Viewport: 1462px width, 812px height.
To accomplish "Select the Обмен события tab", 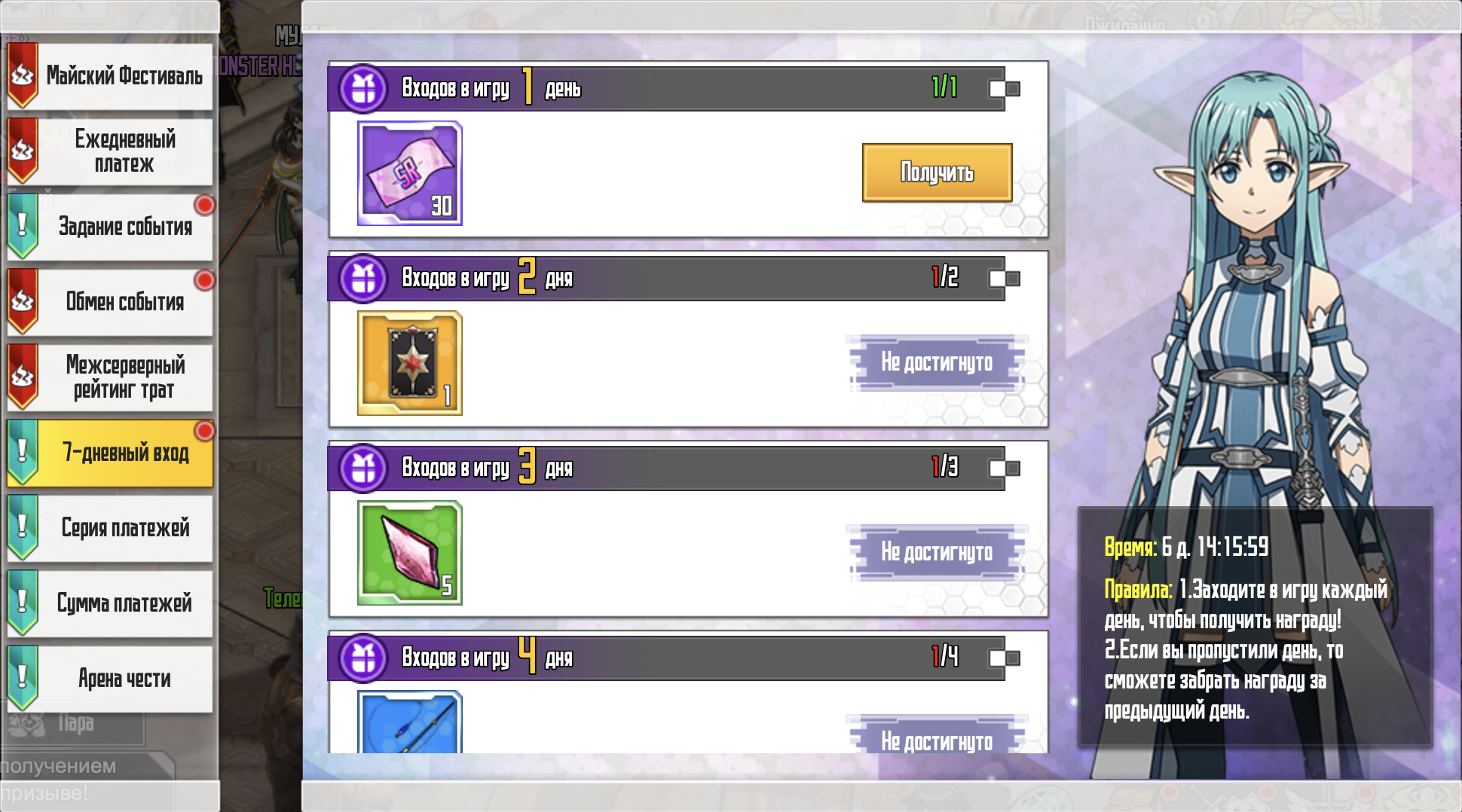I will (110, 302).
